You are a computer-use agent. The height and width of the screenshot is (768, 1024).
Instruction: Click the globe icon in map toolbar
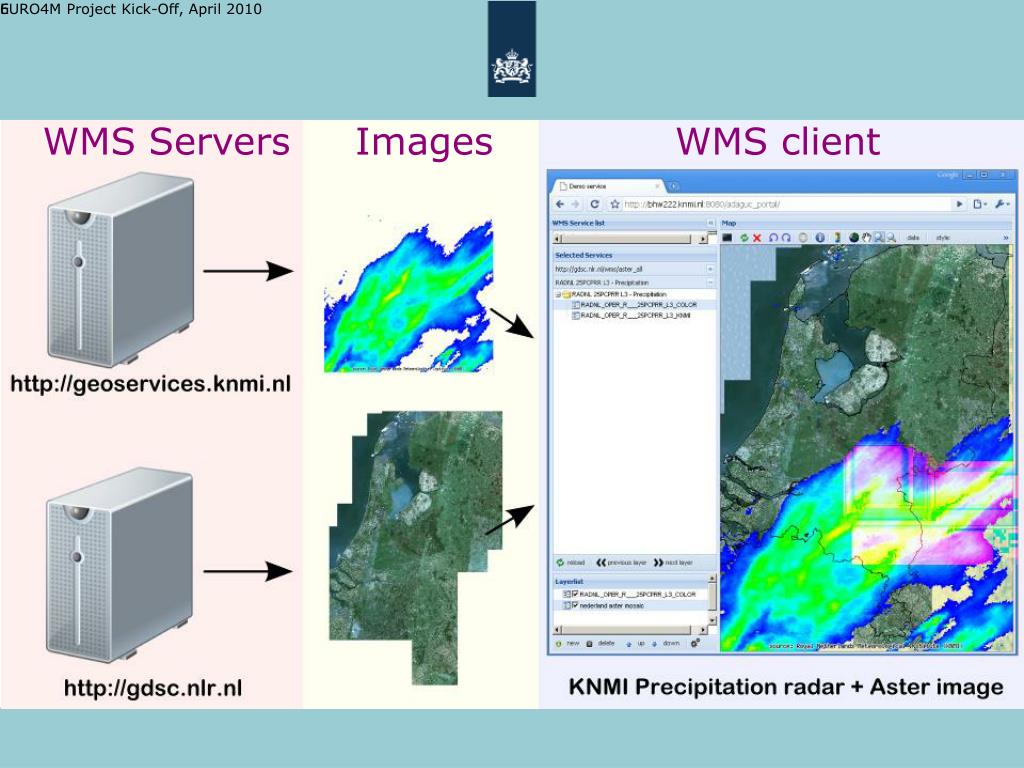(x=854, y=238)
